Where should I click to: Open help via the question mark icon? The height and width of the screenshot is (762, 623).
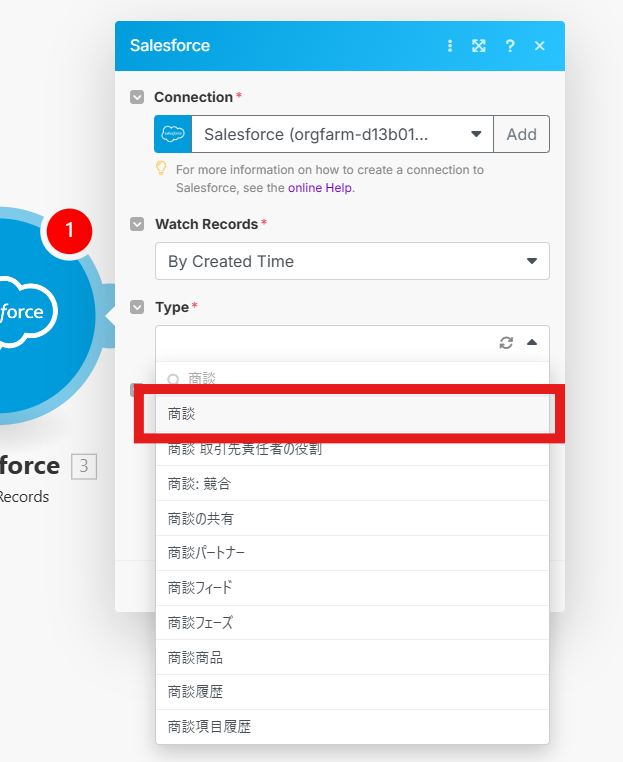click(510, 46)
